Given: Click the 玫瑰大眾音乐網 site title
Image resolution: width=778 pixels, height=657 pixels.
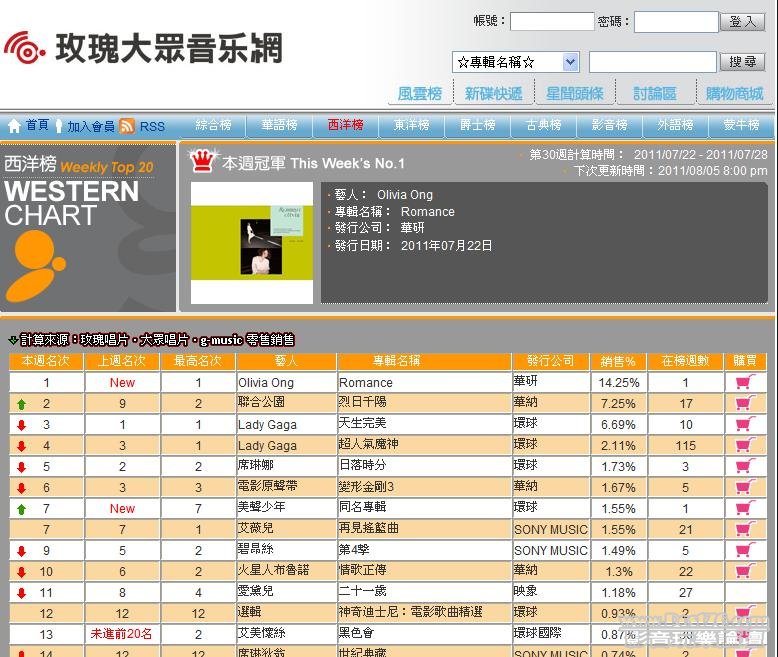Looking at the screenshot, I should coord(169,48).
